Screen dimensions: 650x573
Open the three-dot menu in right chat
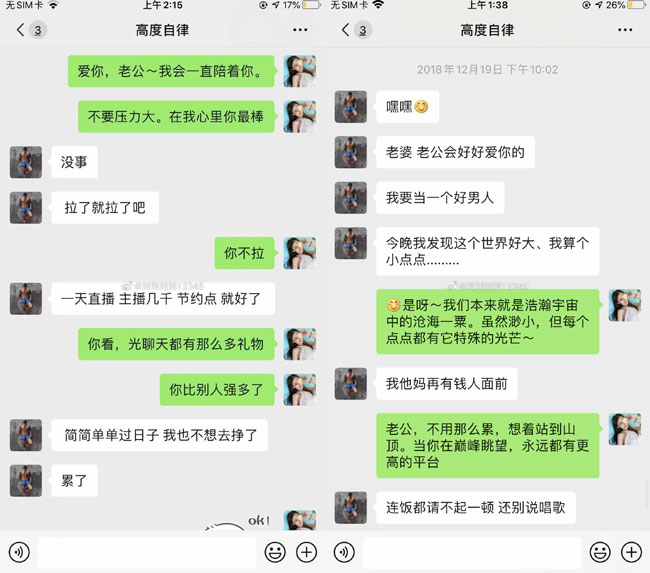(625, 30)
